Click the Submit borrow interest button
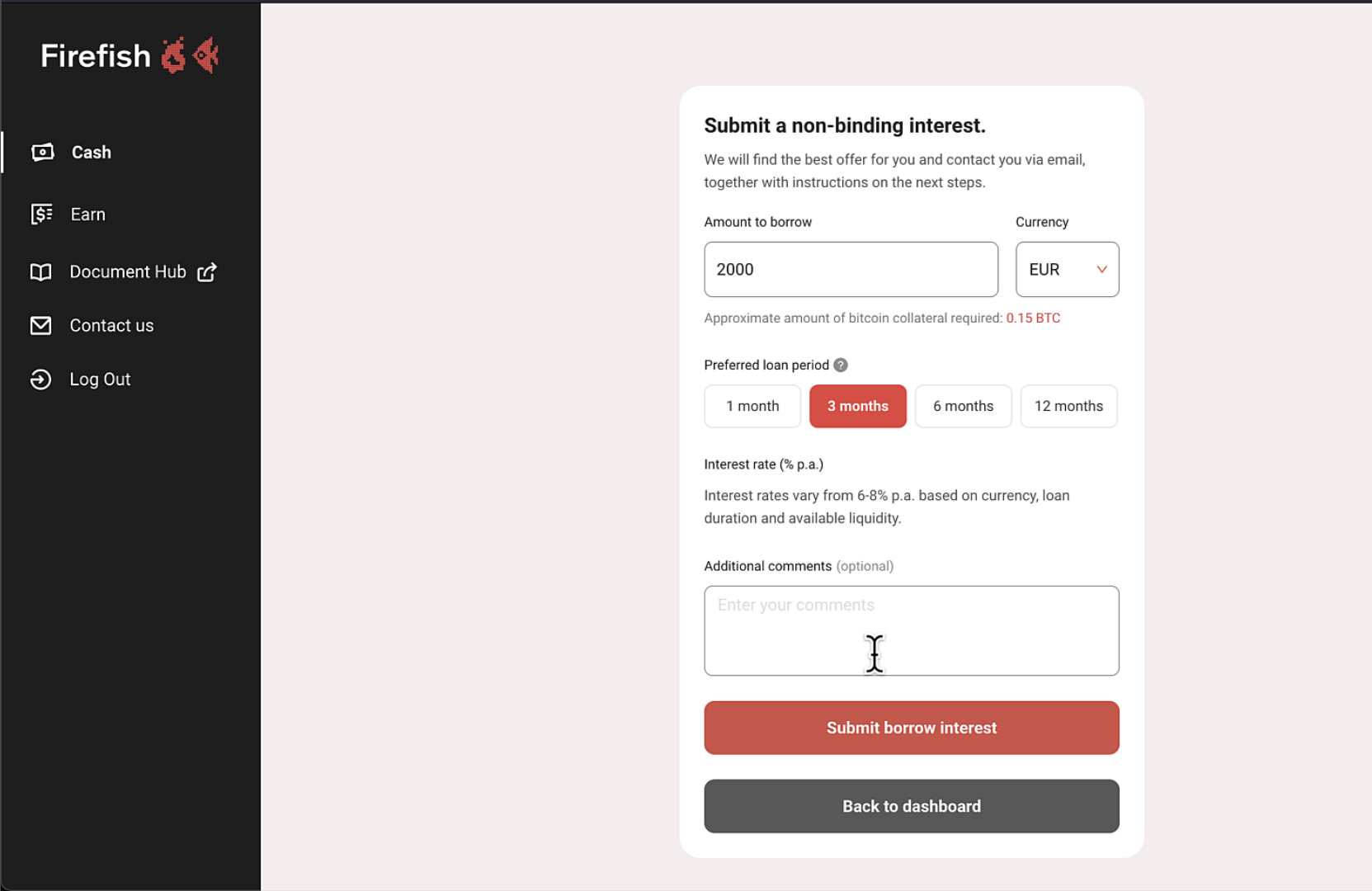The height and width of the screenshot is (891, 1372). point(911,728)
